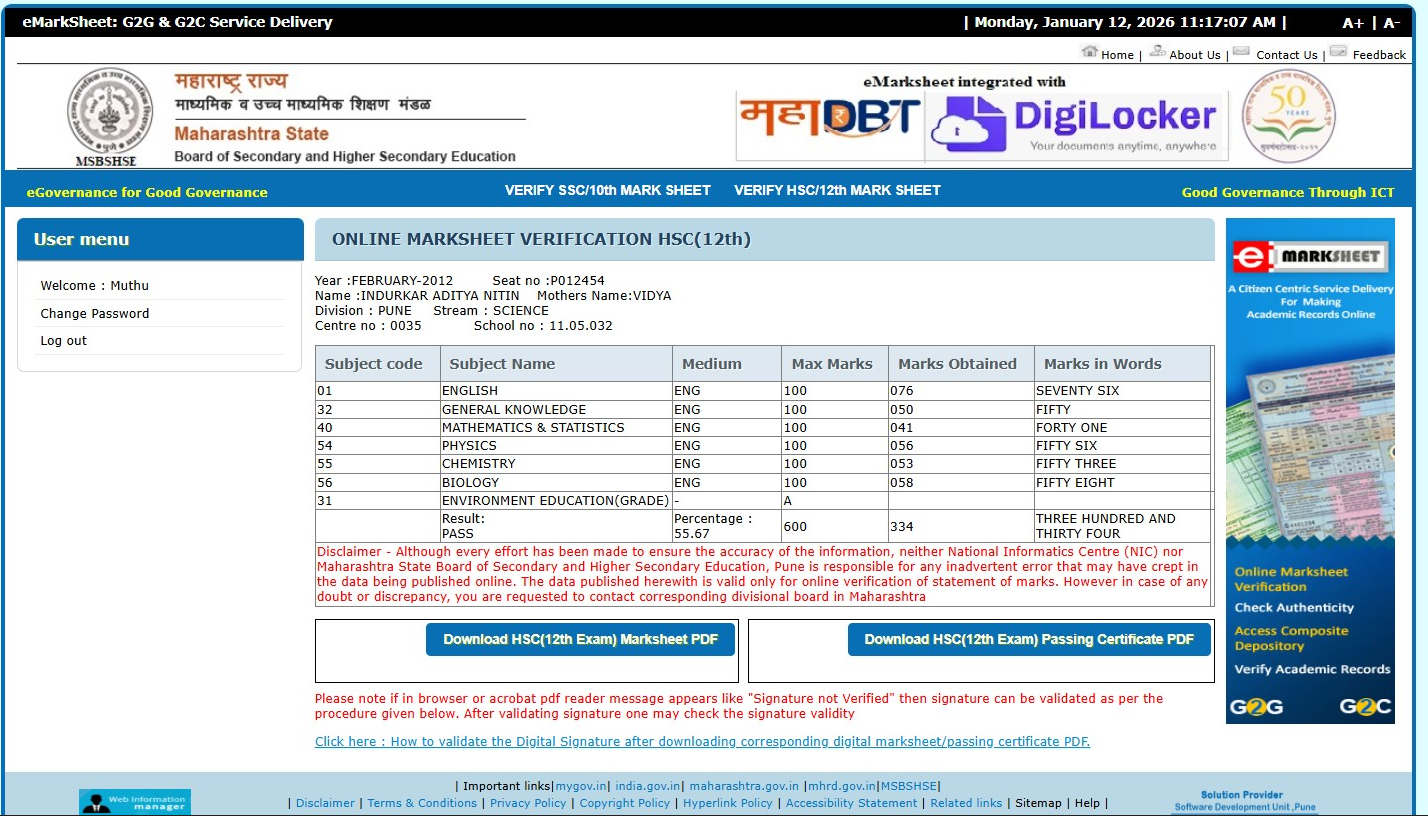Click Log out in User menu
Screen dimensions: 1428x816
[64, 341]
